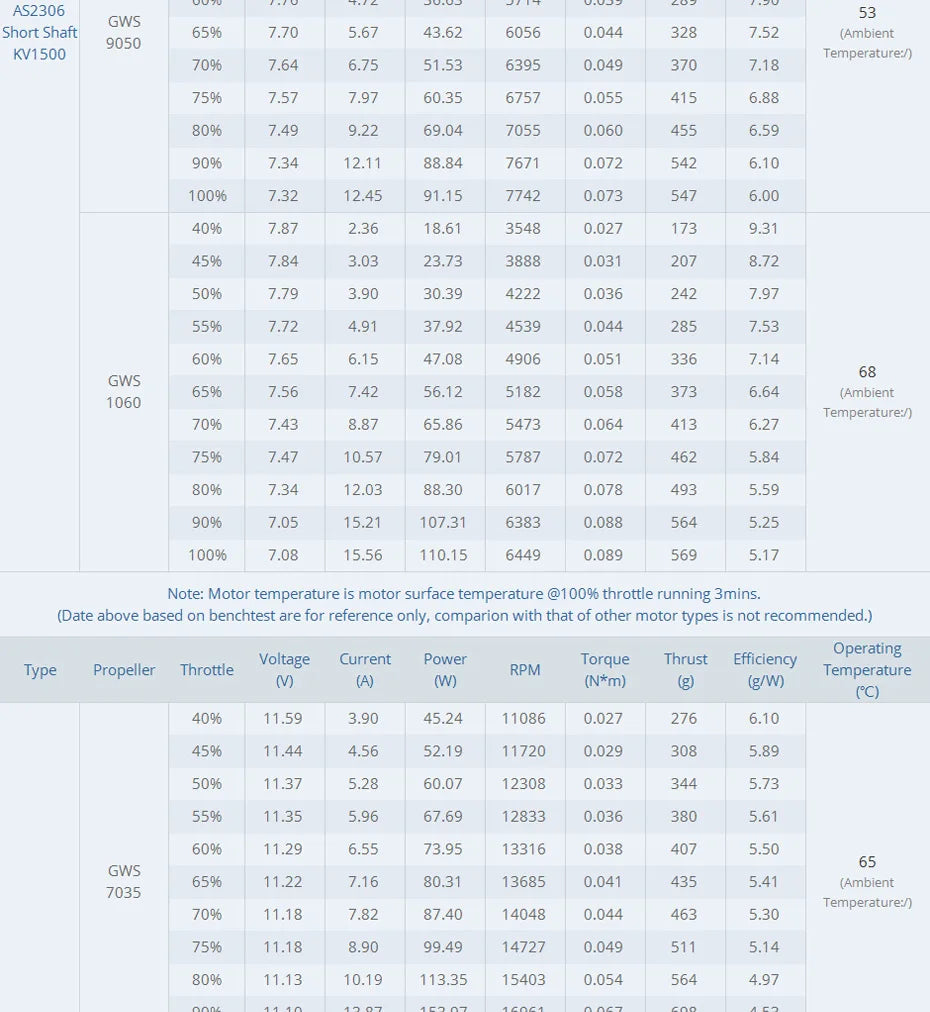Click the AS2306 Short Shaft KV1500 label
This screenshot has height=1012, width=930.
click(x=40, y=33)
